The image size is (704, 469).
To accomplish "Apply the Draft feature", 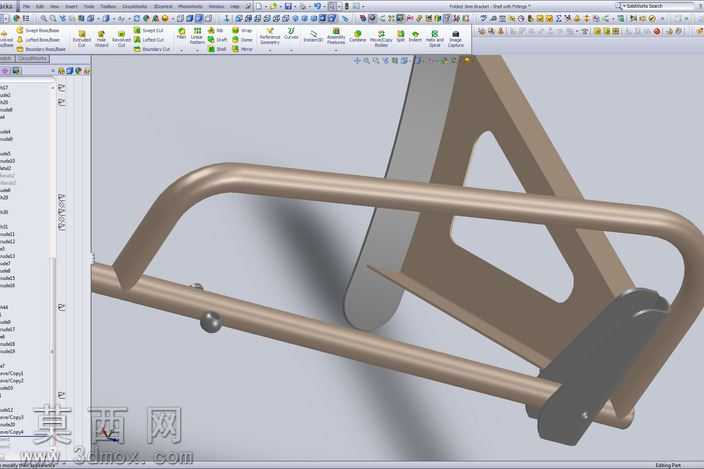I will (217, 39).
